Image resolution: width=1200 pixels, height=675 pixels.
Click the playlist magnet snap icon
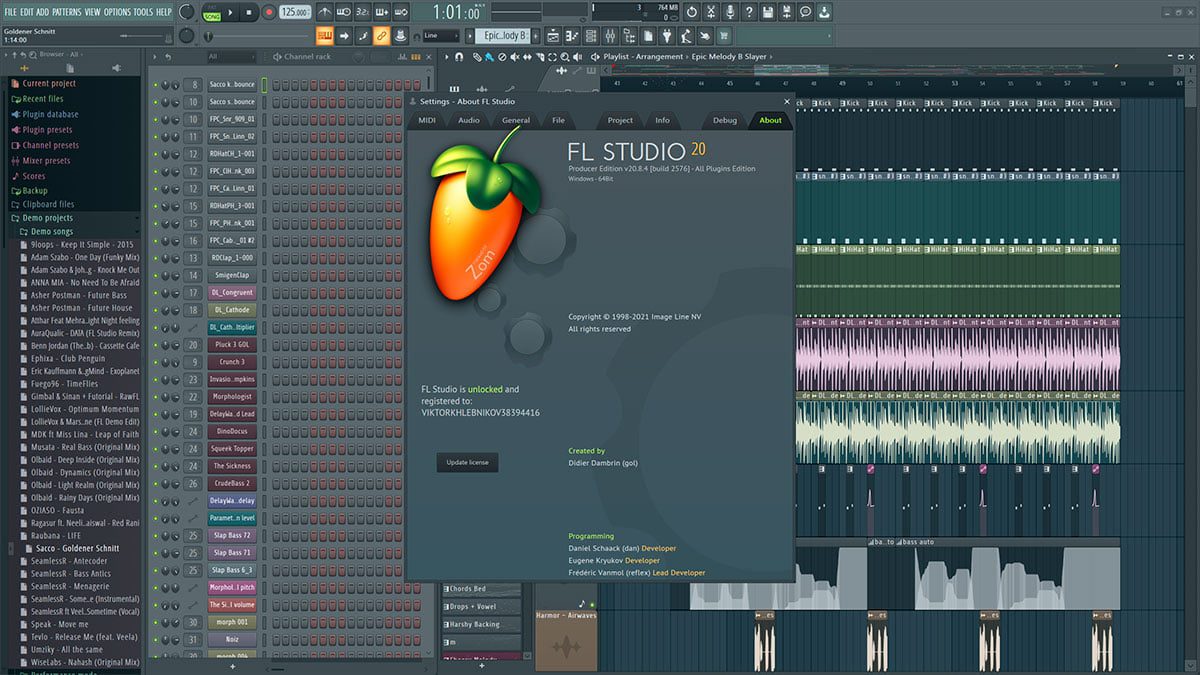coord(459,57)
